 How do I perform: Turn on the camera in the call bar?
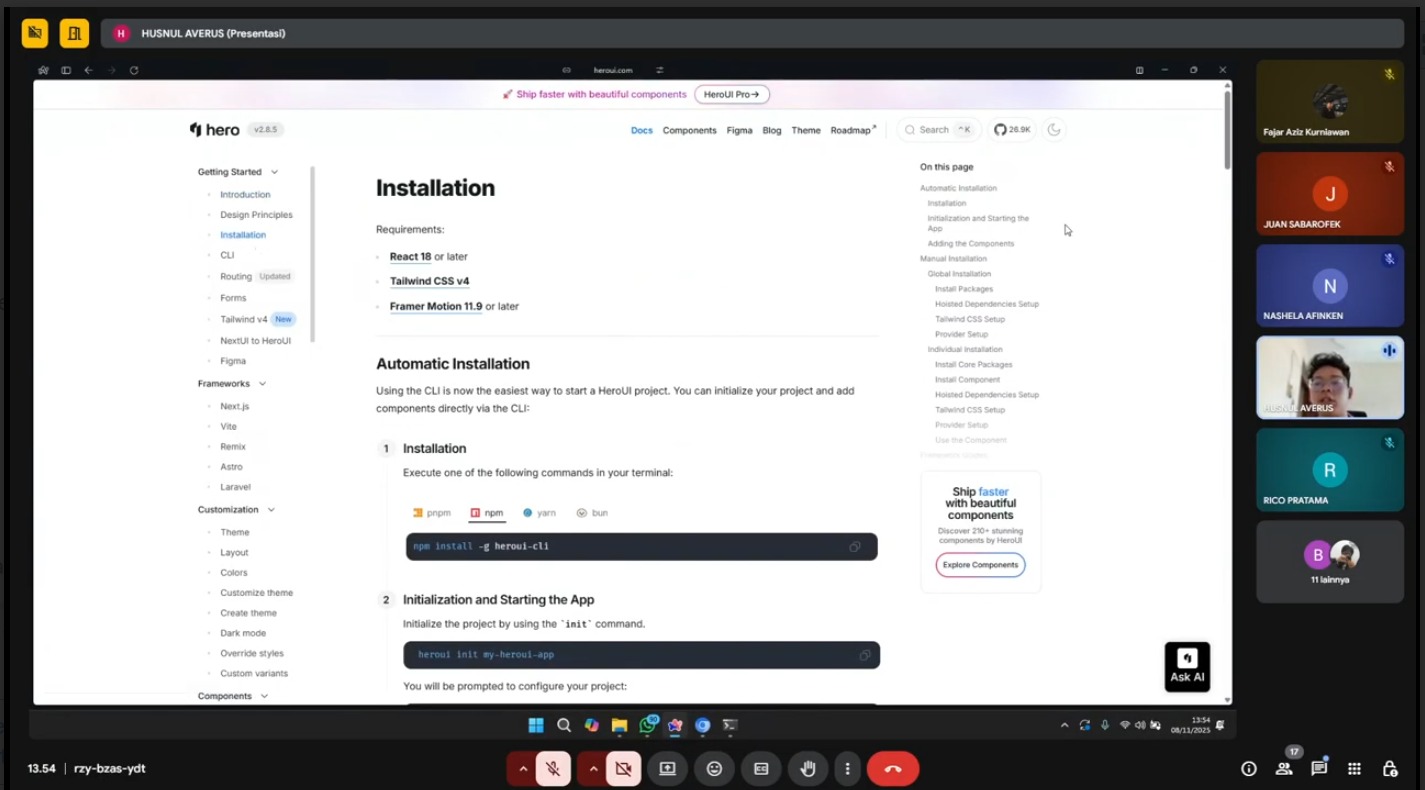[623, 768]
